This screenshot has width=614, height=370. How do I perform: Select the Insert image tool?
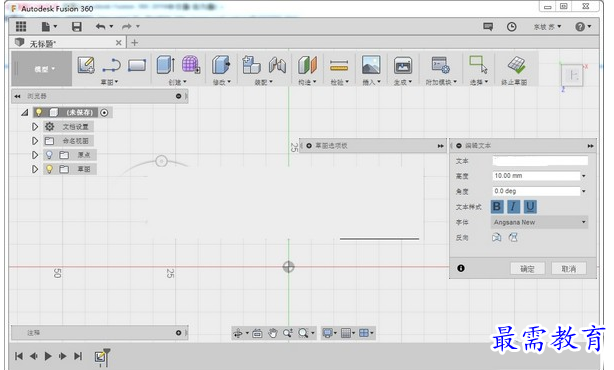point(371,65)
